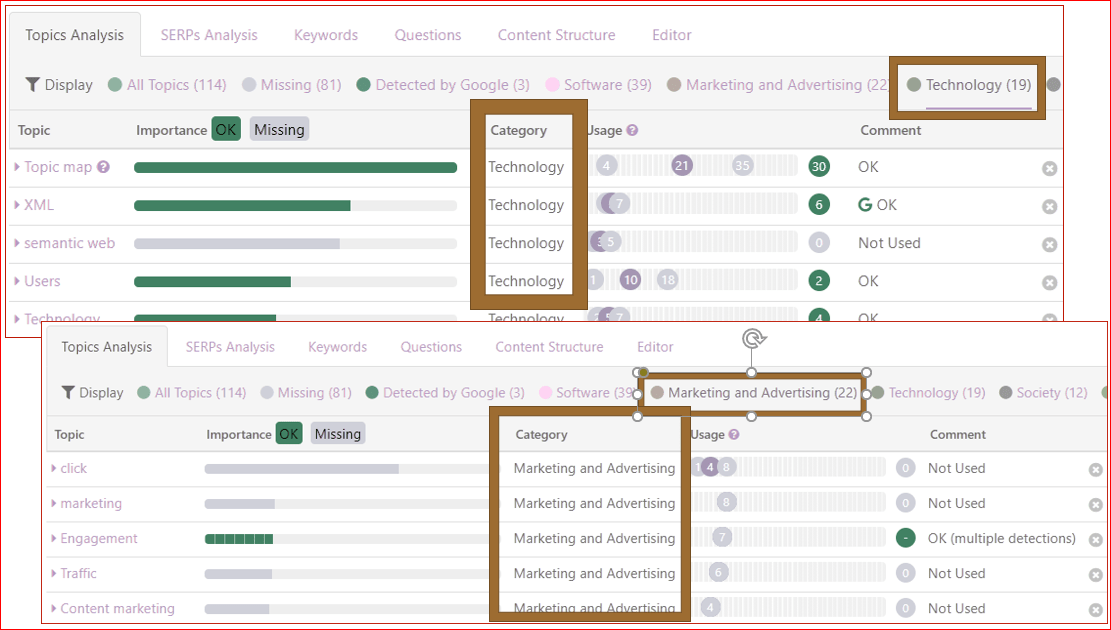Screen dimensions: 1111x630
Task: Toggle the OK importance filter in bottom panel
Action: click(288, 434)
